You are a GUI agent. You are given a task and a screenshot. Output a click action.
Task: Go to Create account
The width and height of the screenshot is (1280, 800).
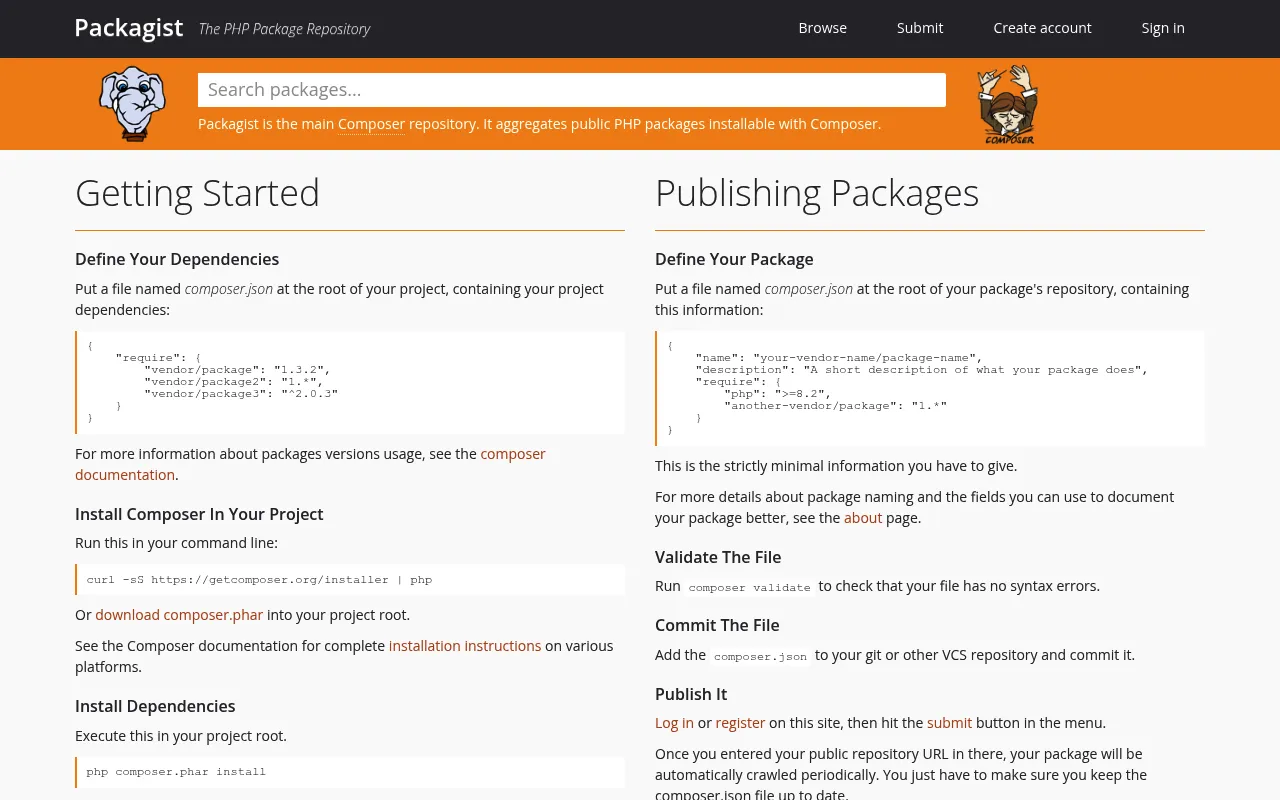point(1042,28)
